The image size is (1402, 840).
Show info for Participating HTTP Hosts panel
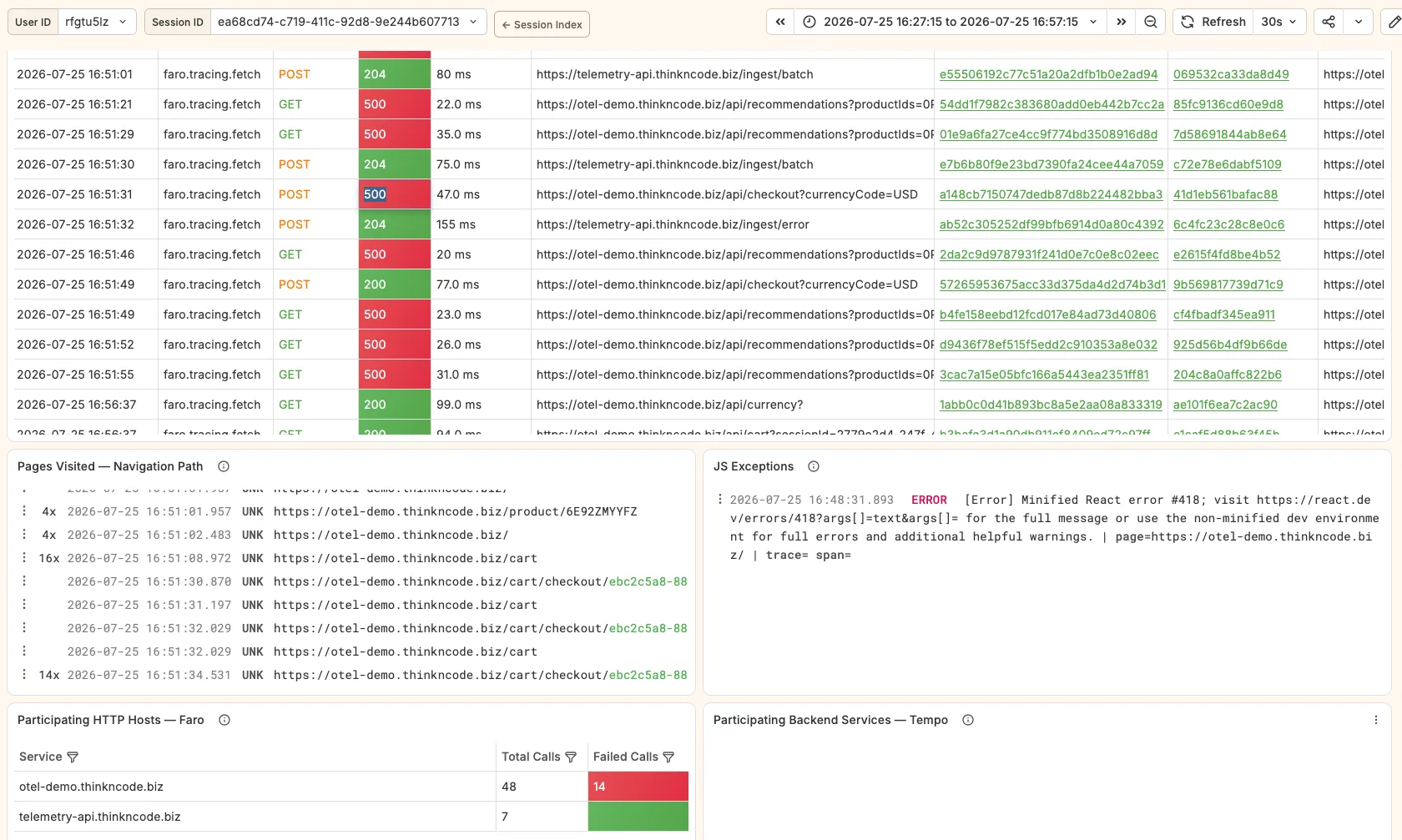tap(224, 720)
